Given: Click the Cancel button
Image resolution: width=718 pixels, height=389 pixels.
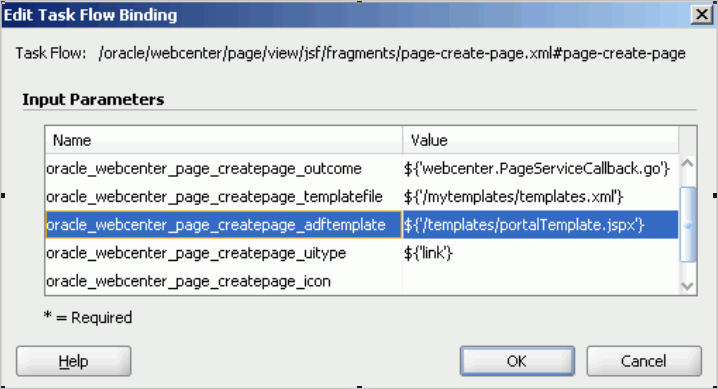Looking at the screenshot, I should pyautogui.click(x=643, y=361).
